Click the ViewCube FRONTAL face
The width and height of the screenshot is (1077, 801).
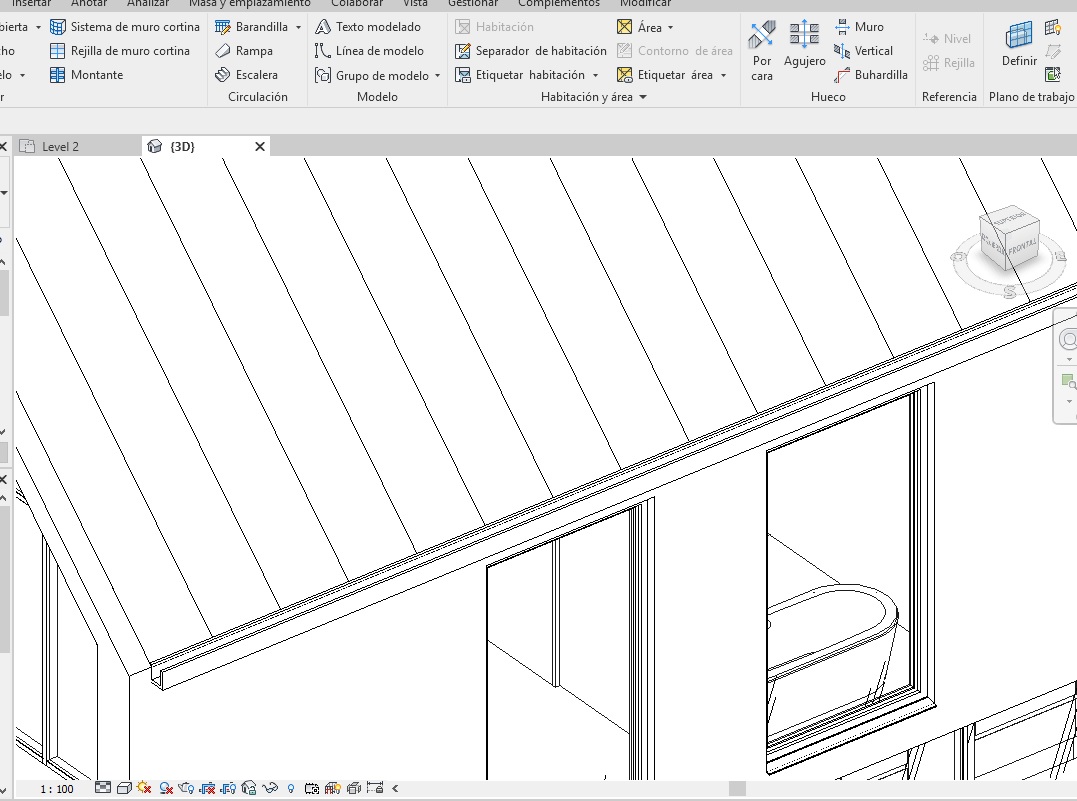pos(1022,246)
